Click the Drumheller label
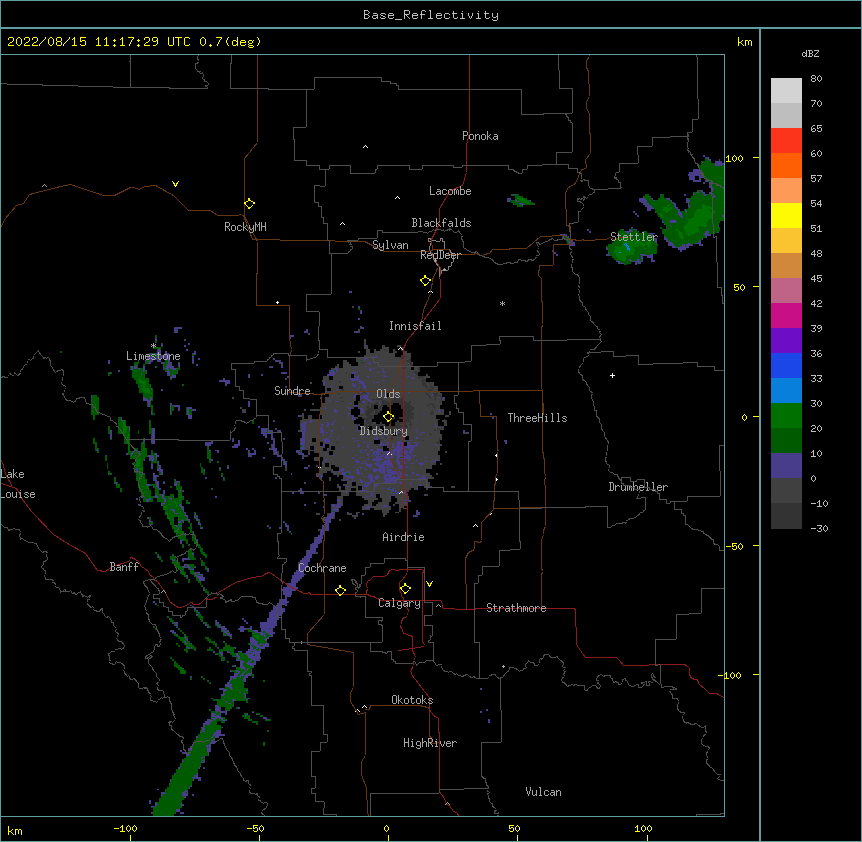The width and height of the screenshot is (862, 842). (638, 487)
